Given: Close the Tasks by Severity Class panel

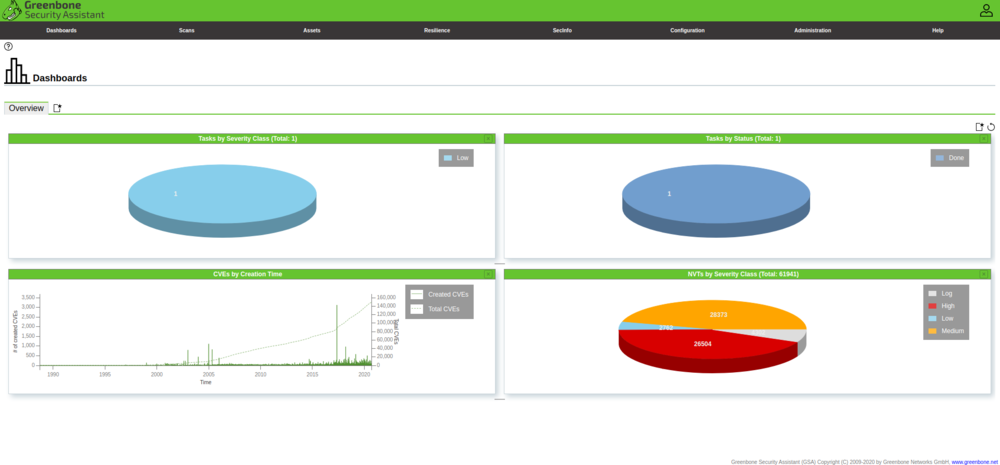Looking at the screenshot, I should click(x=488, y=138).
